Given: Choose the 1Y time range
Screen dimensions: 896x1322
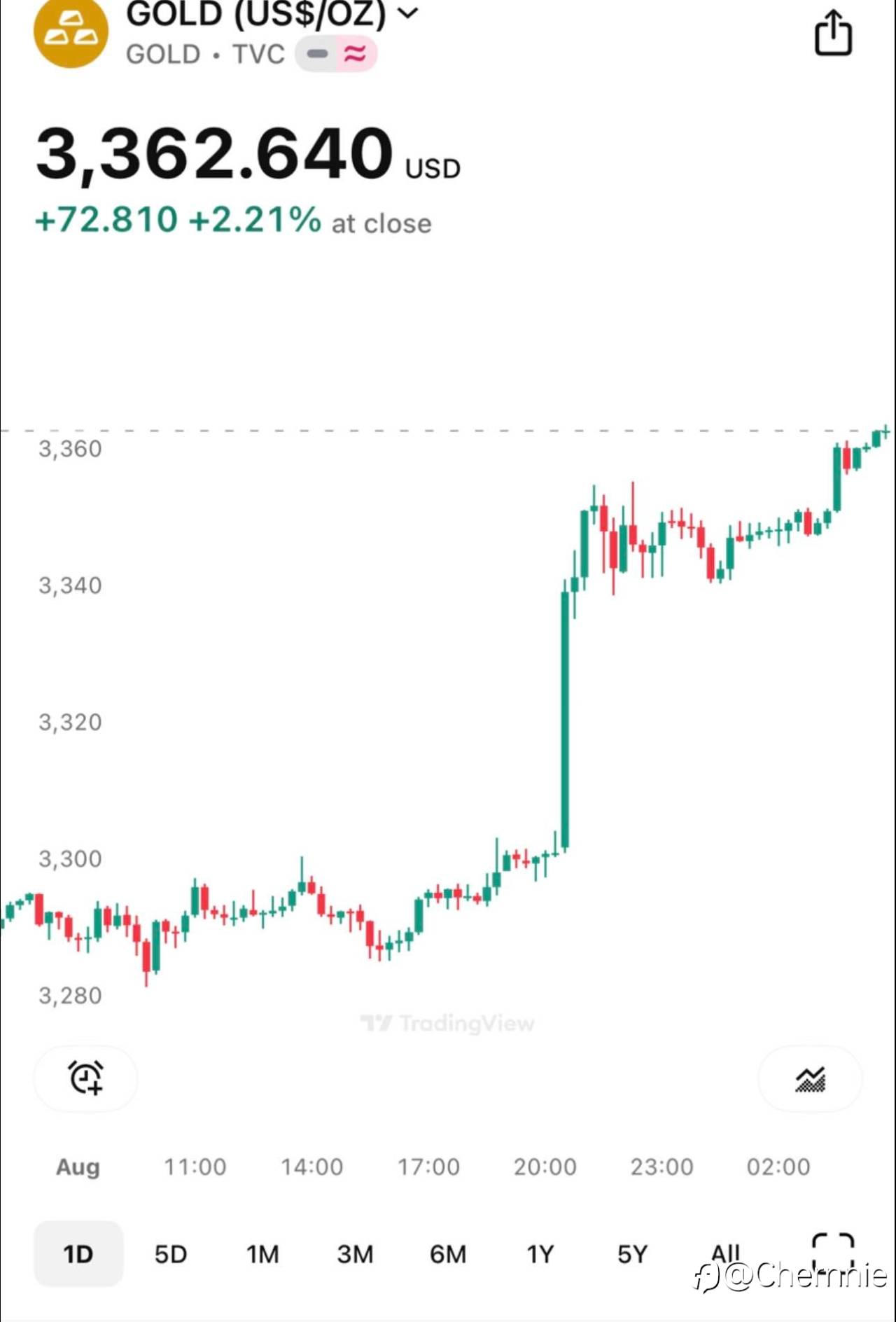Looking at the screenshot, I should [540, 1254].
